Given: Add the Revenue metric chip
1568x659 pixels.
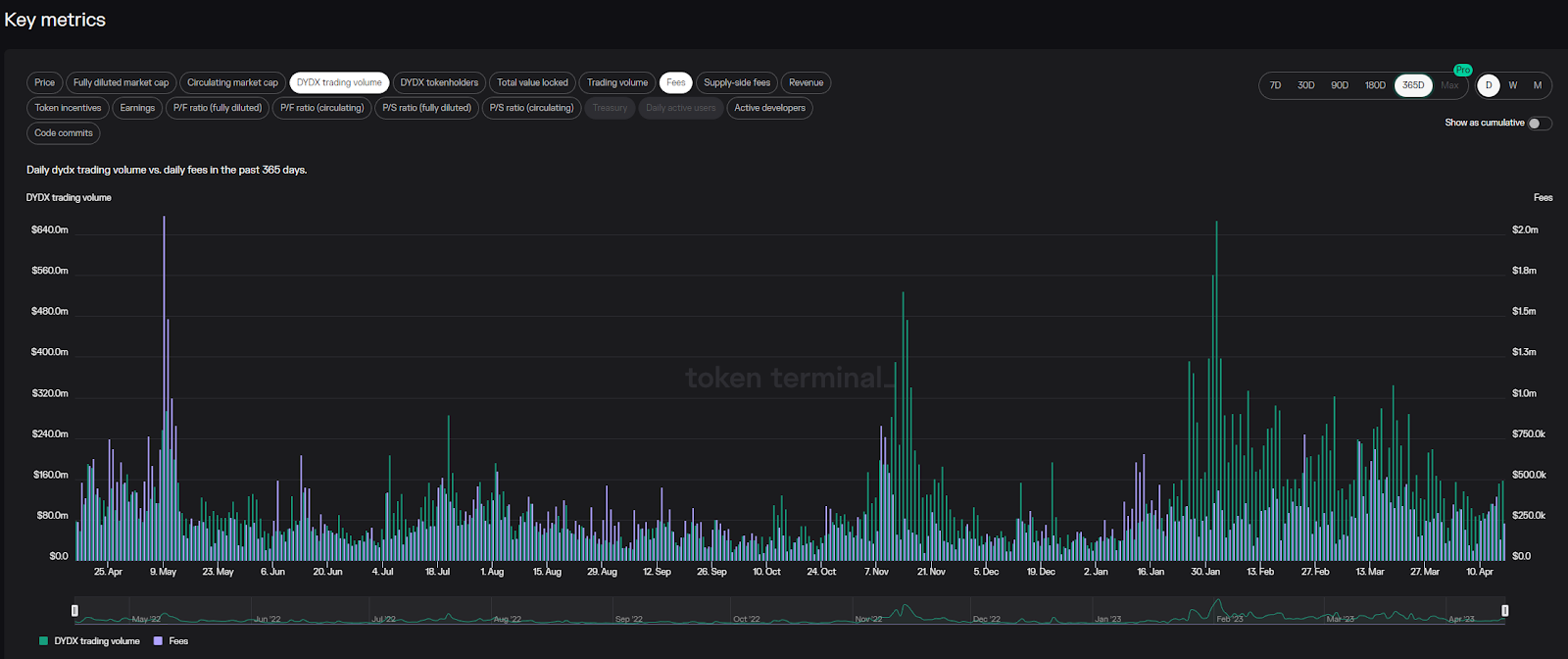Looking at the screenshot, I should coord(806,83).
